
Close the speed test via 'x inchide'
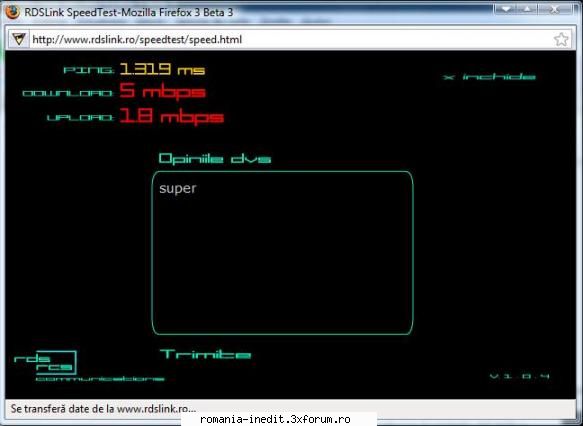(489, 77)
